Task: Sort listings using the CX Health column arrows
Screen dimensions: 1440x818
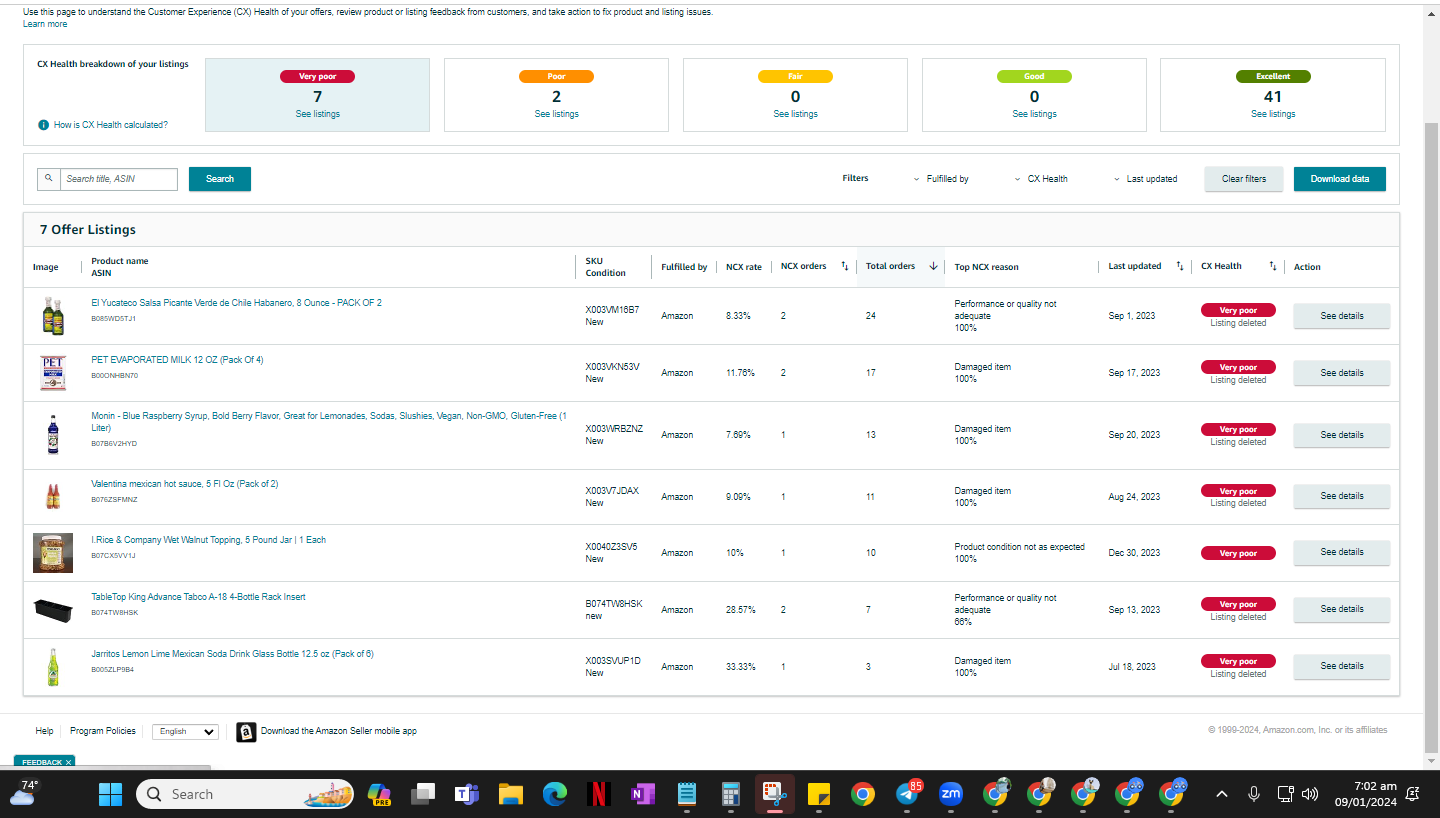Action: [1273, 266]
